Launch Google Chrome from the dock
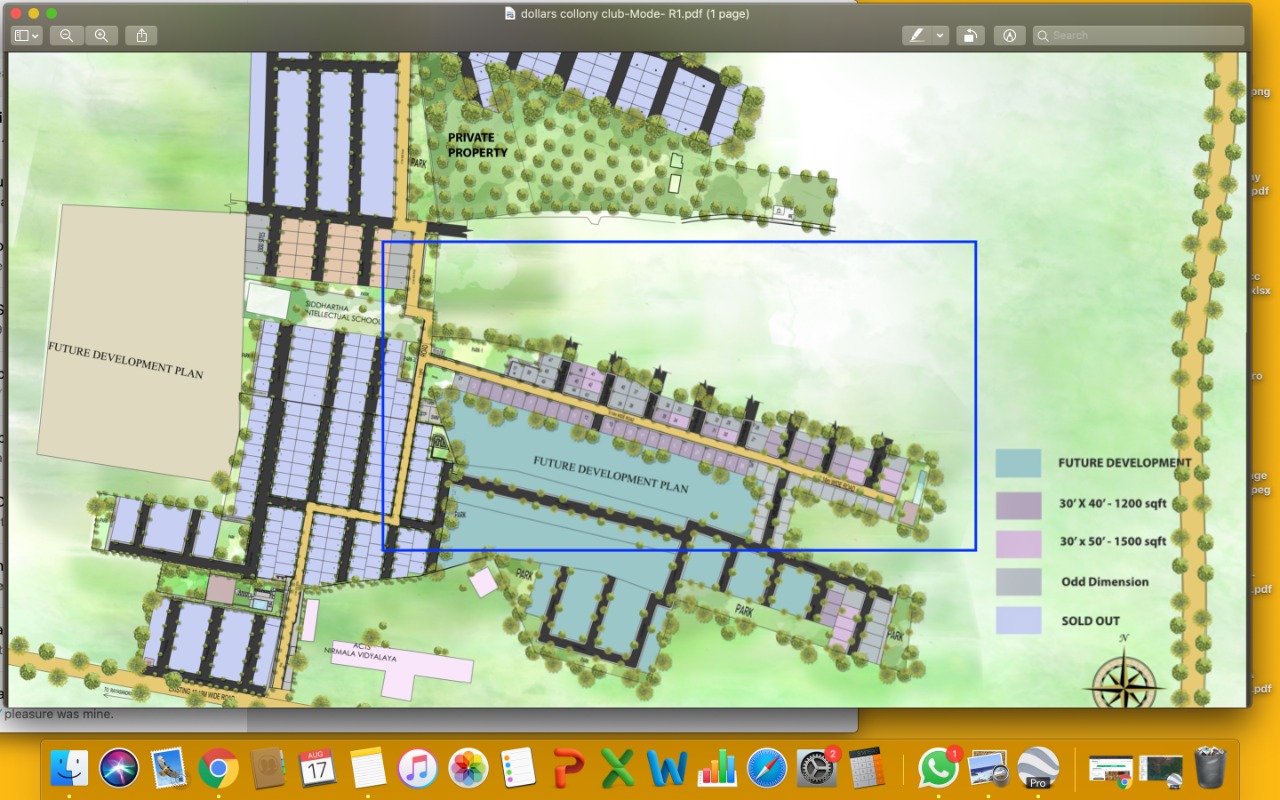Image resolution: width=1280 pixels, height=800 pixels. pyautogui.click(x=218, y=768)
